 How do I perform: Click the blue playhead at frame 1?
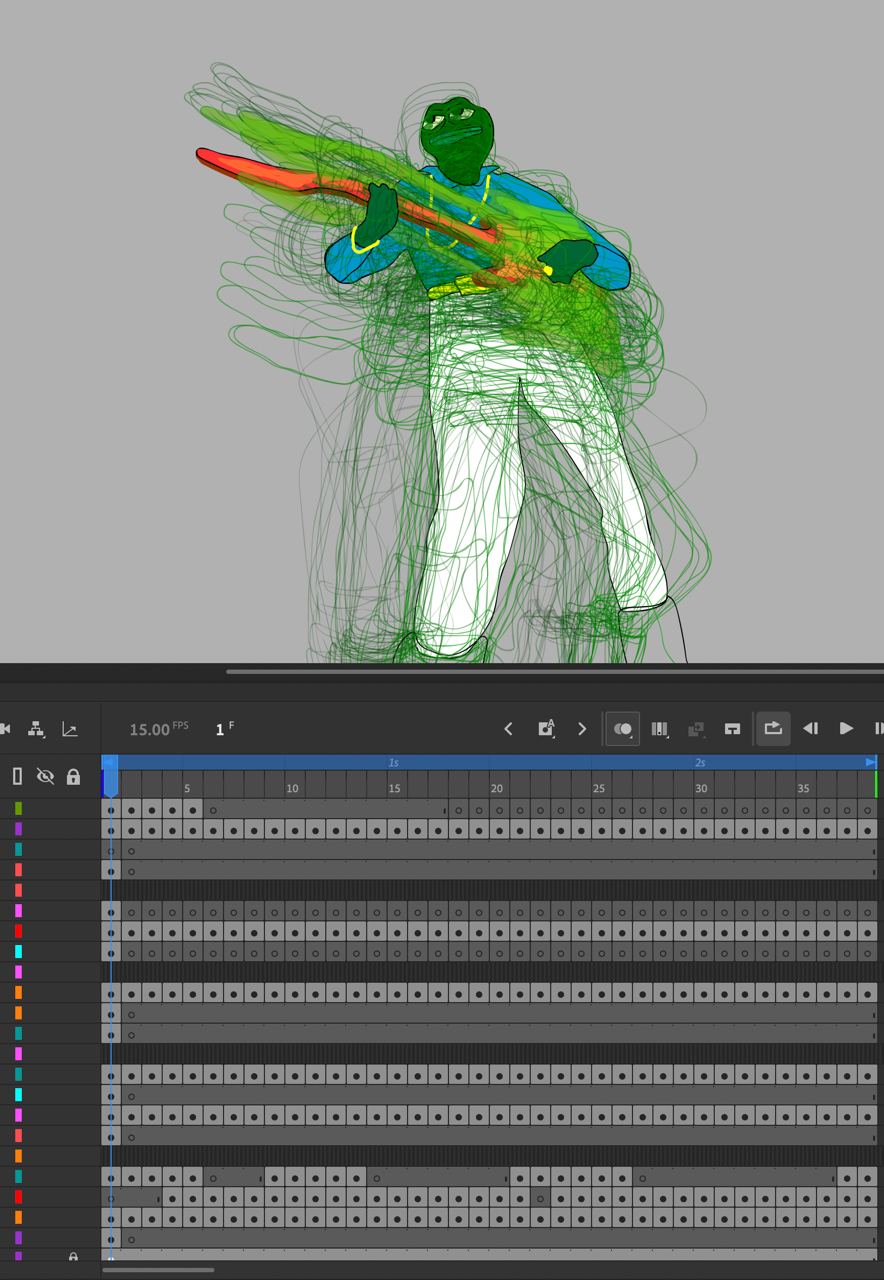click(111, 776)
